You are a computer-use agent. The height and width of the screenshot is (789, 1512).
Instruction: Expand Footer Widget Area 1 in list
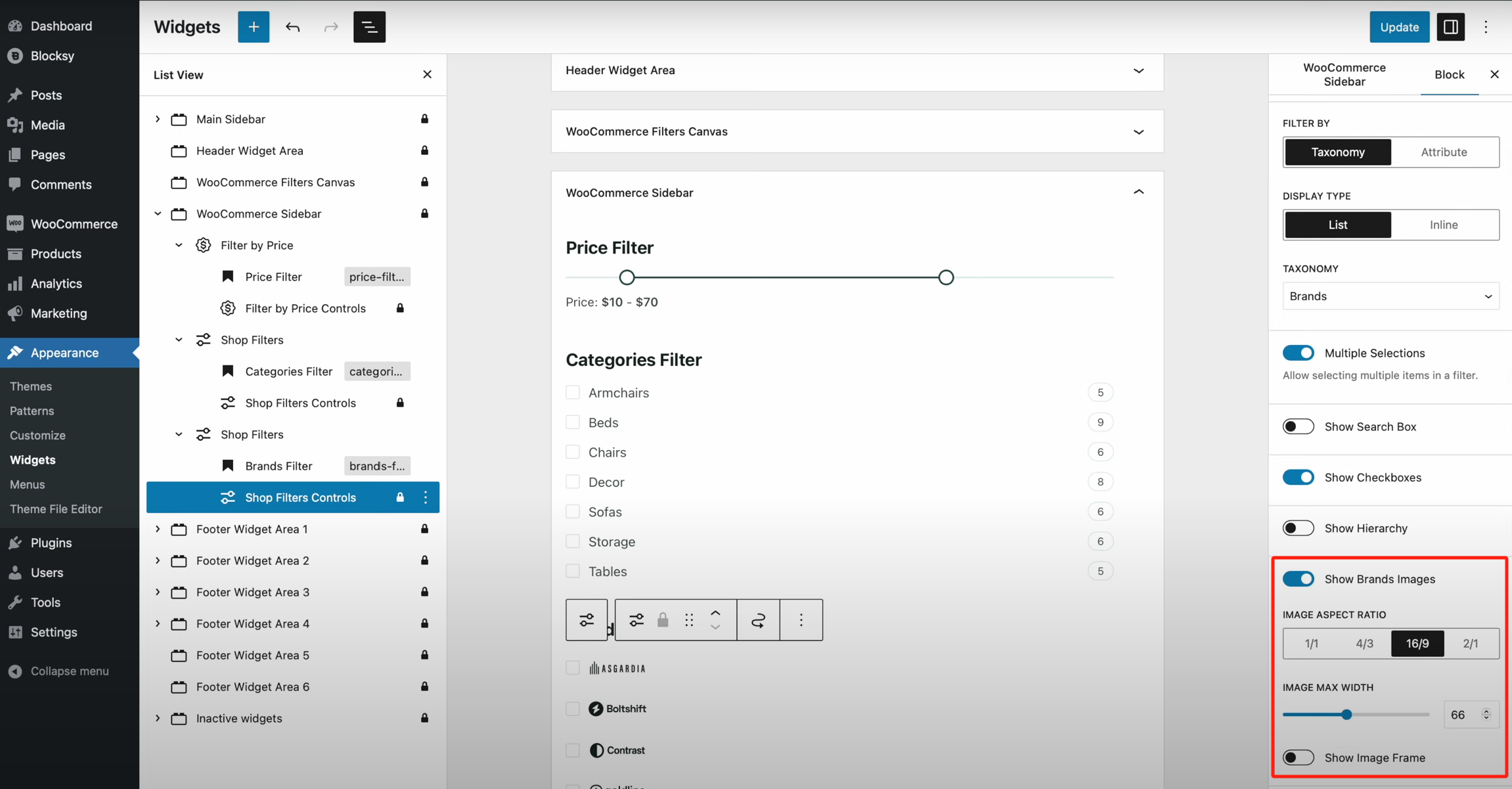pos(158,529)
